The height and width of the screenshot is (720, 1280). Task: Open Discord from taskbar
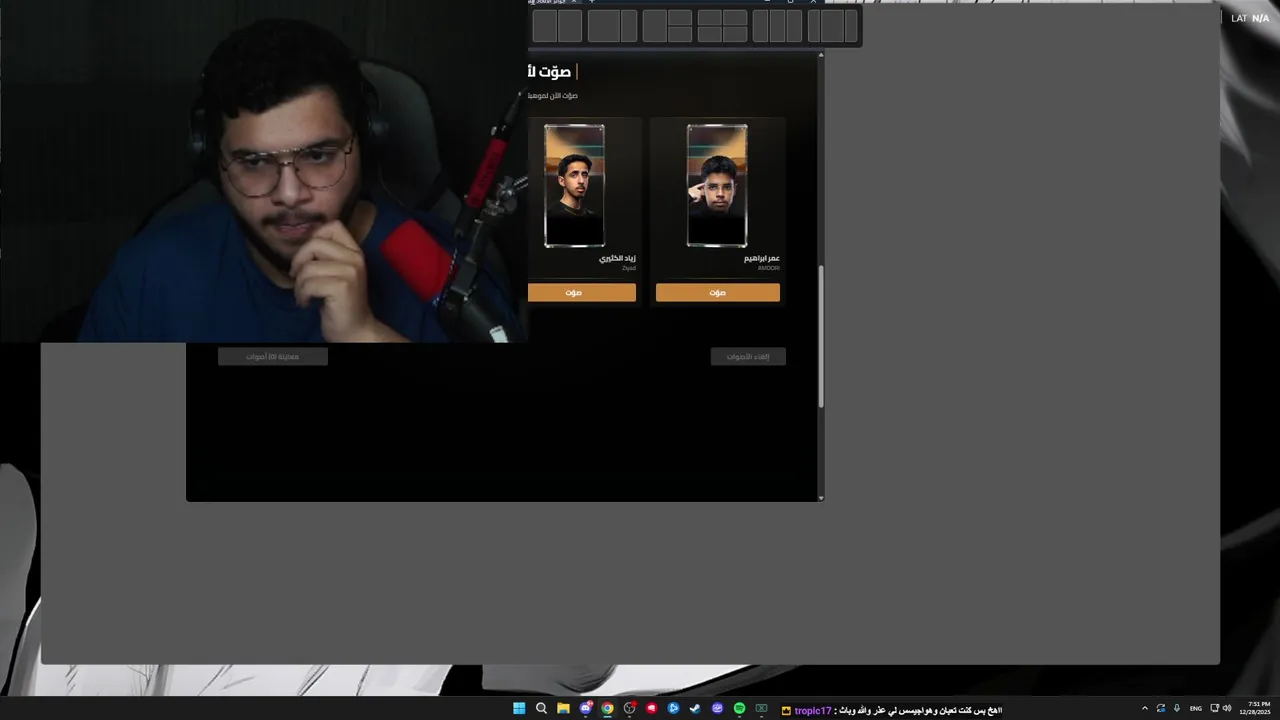(585, 709)
